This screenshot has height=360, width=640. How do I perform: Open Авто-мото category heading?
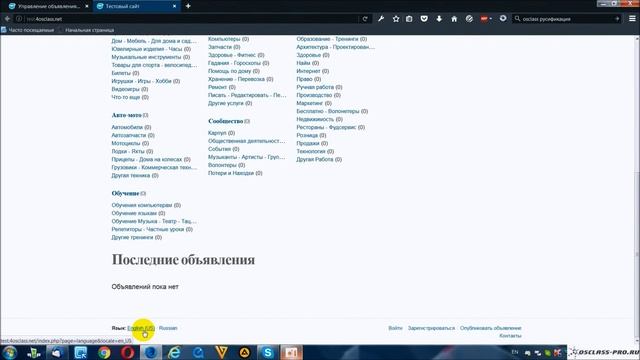[x=127, y=115]
